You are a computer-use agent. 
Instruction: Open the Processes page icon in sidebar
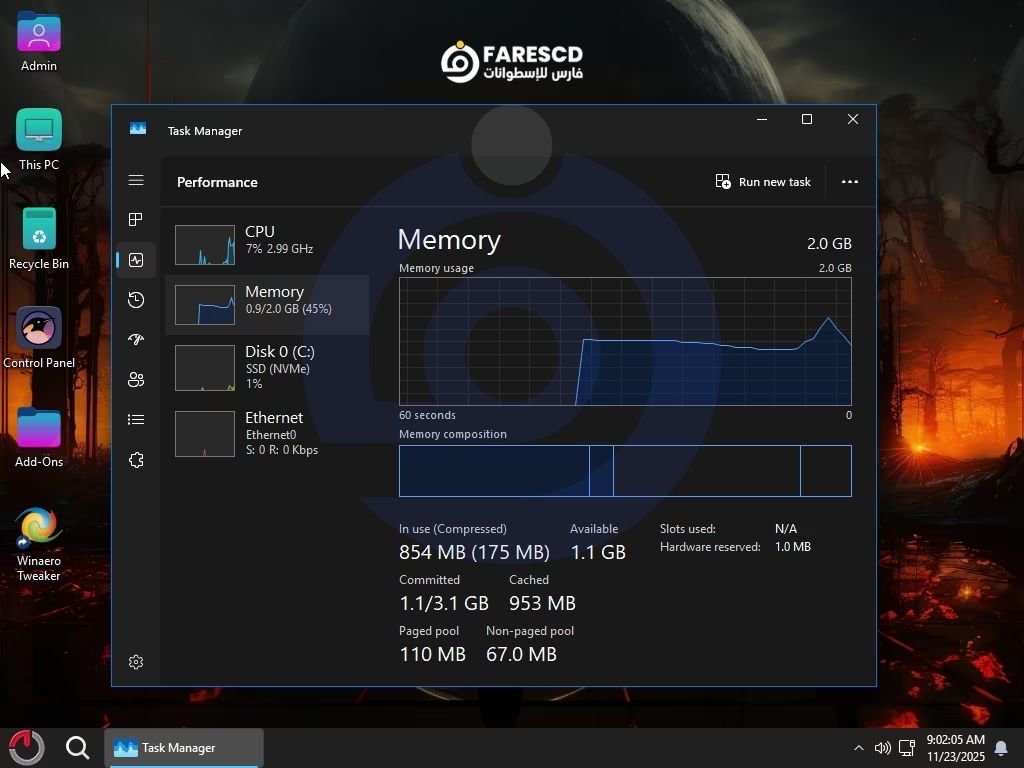click(x=136, y=220)
